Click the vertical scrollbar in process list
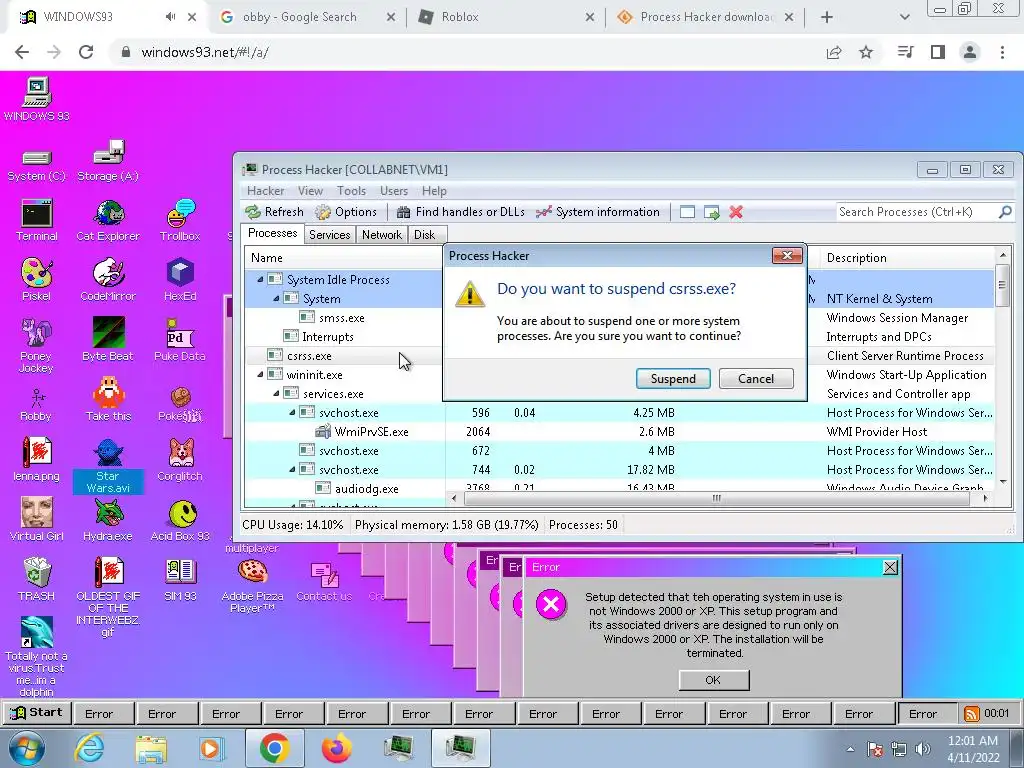This screenshot has height=768, width=1024. pos(1002,285)
